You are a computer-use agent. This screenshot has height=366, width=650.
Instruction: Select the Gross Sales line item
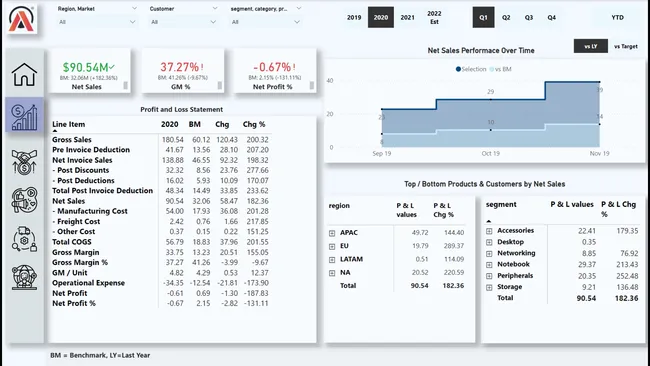pyautogui.click(x=72, y=140)
